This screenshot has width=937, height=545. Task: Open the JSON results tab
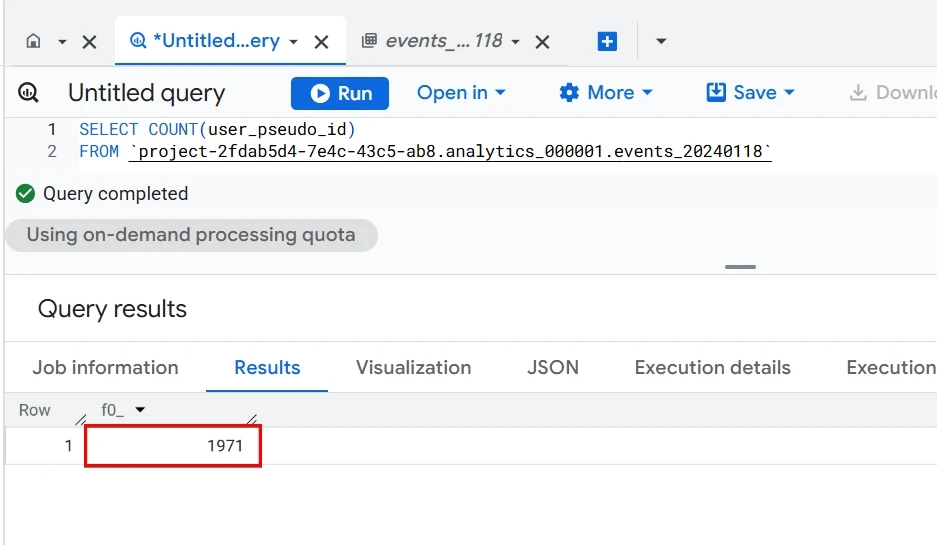pyautogui.click(x=553, y=368)
